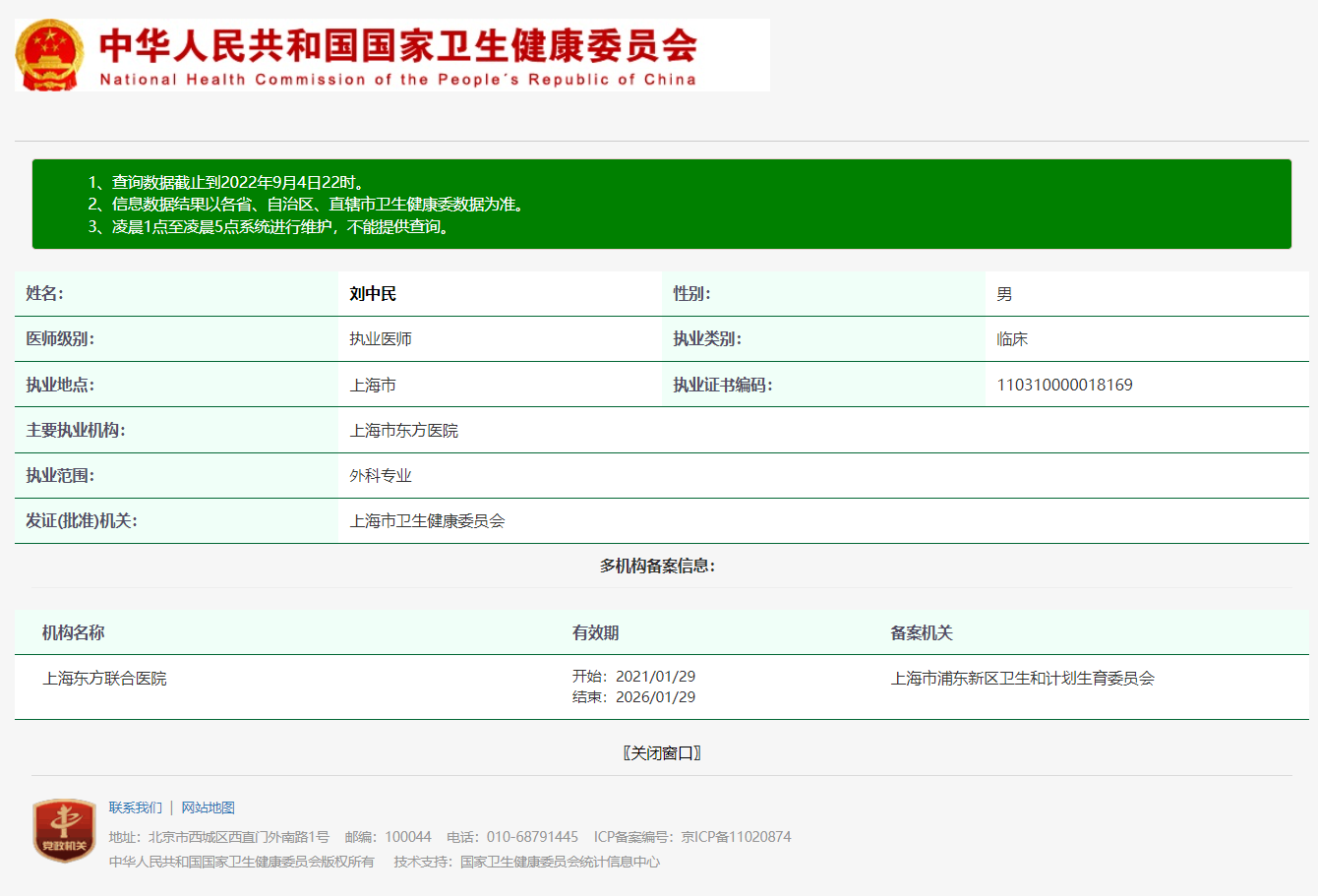Click the 医师级别 field label
The image size is (1318, 896).
pyautogui.click(x=60, y=339)
